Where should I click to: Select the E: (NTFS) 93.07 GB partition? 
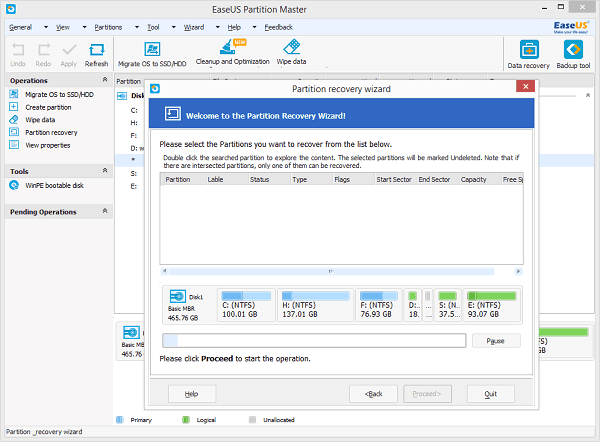pos(492,305)
